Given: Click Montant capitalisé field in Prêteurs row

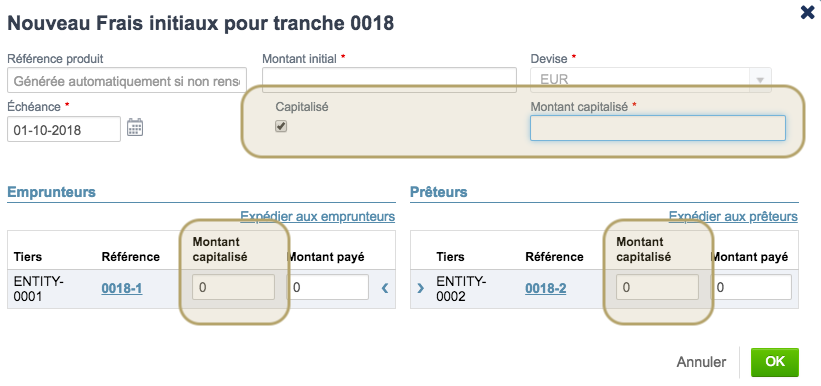Looking at the screenshot, I should [x=657, y=287].
